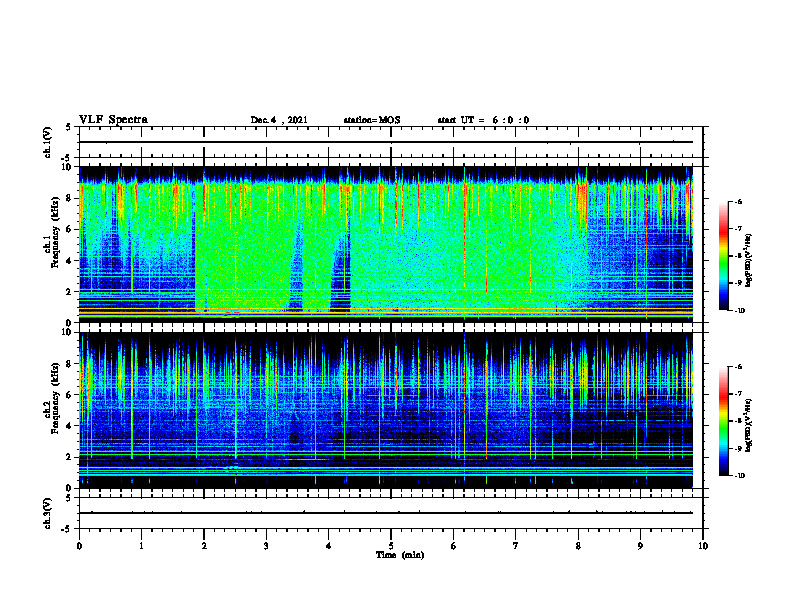Click the "ch.1(V)" top waveform axis label

point(47,142)
